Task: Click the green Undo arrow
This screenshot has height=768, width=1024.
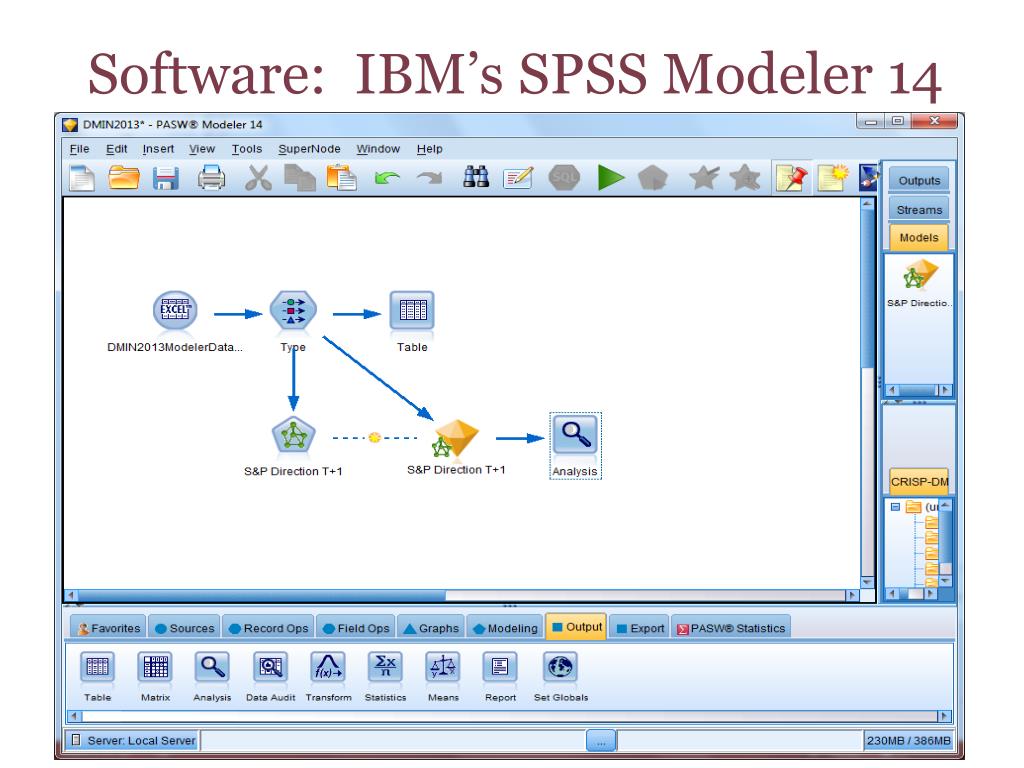Action: click(x=387, y=178)
